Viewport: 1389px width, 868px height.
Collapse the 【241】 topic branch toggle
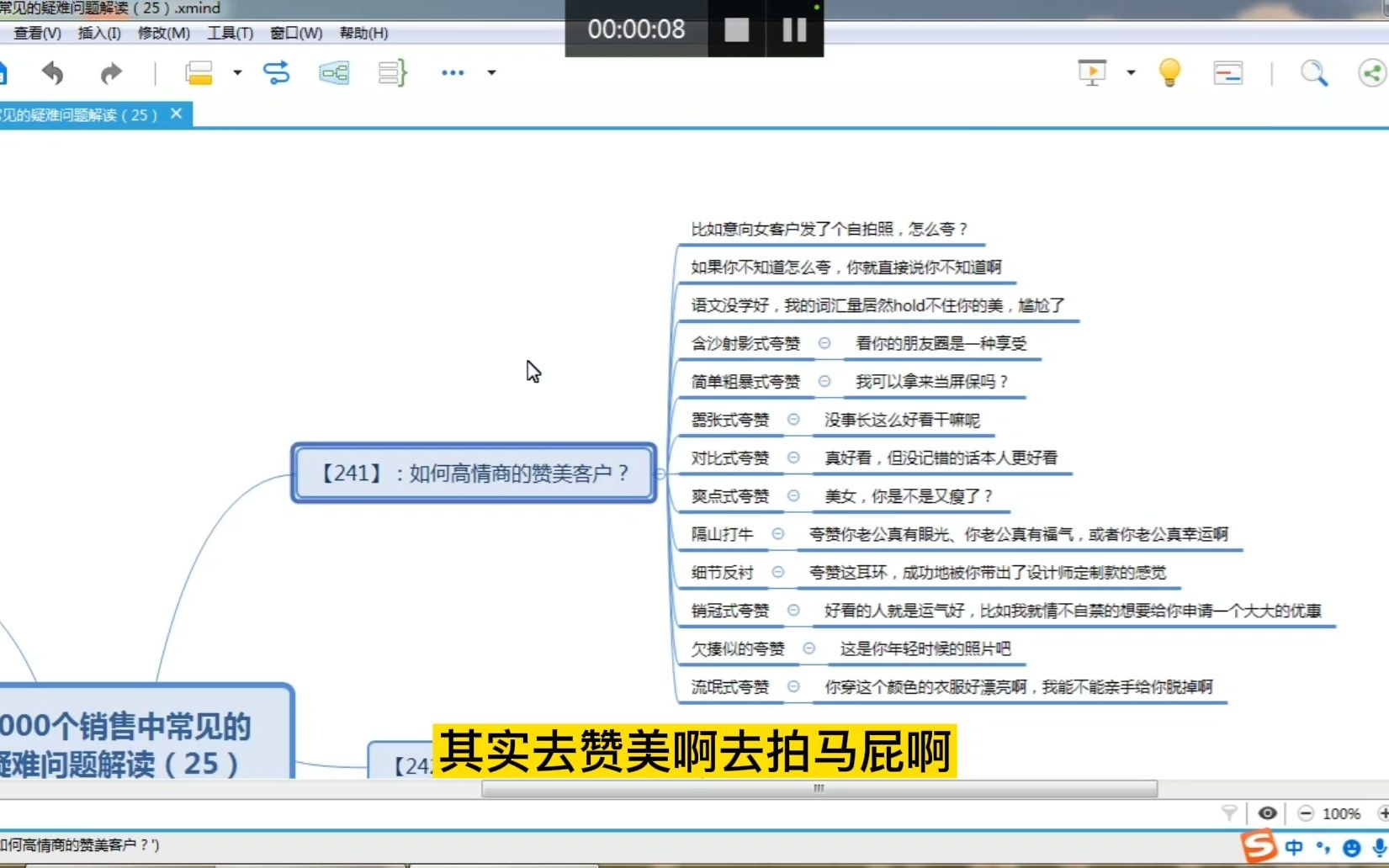point(660,474)
